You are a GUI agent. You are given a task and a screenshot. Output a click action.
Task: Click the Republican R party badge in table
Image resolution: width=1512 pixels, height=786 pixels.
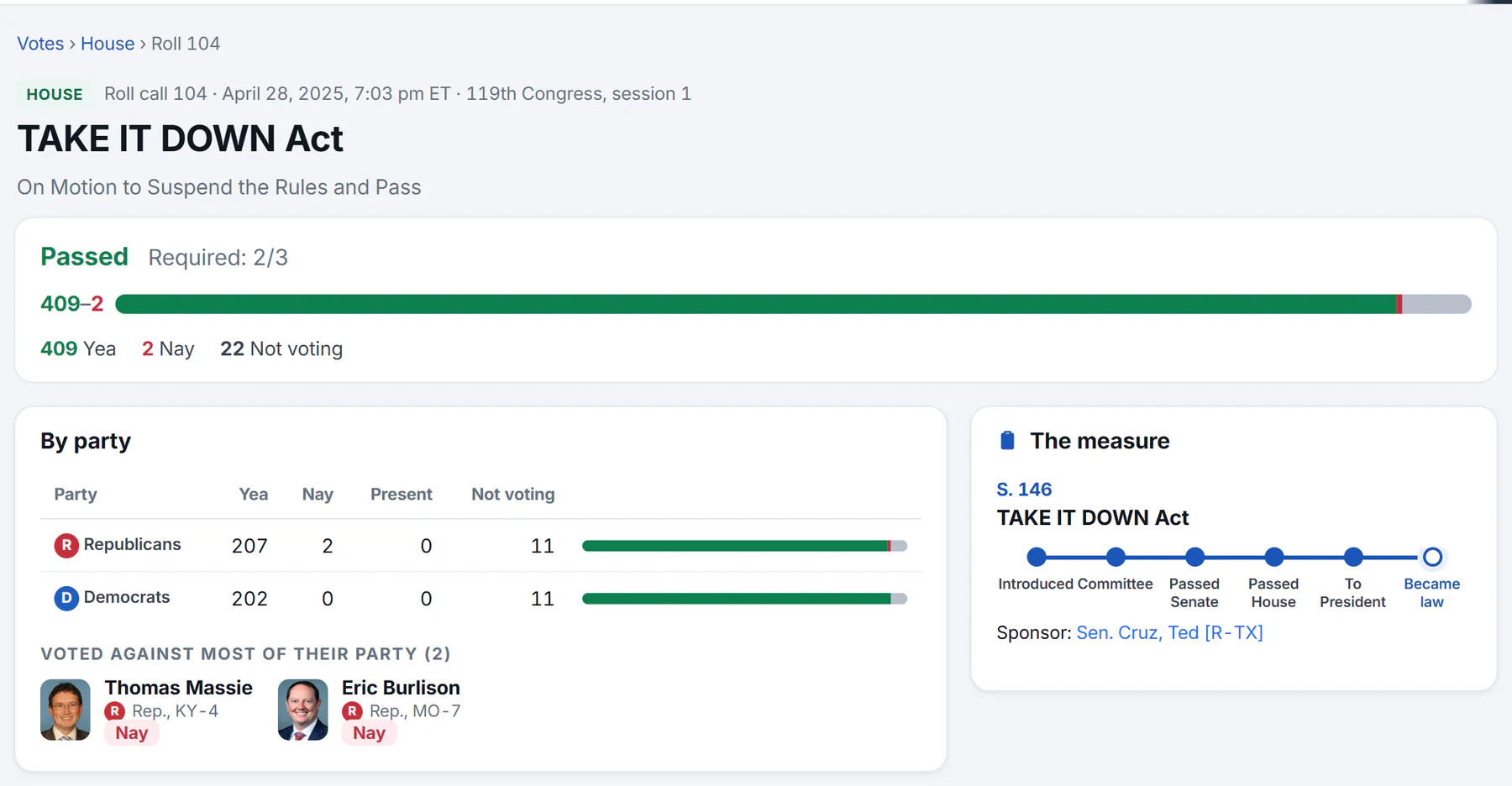[x=66, y=545]
